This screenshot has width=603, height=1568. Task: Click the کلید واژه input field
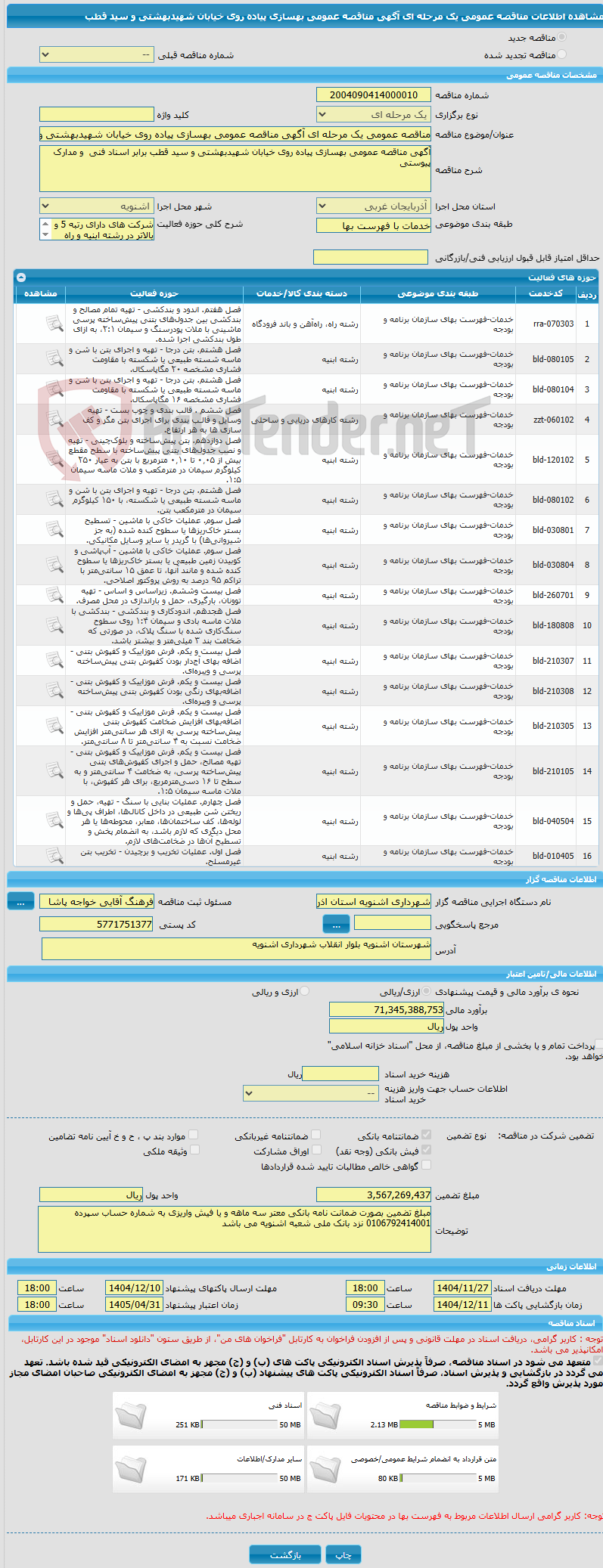(96, 115)
